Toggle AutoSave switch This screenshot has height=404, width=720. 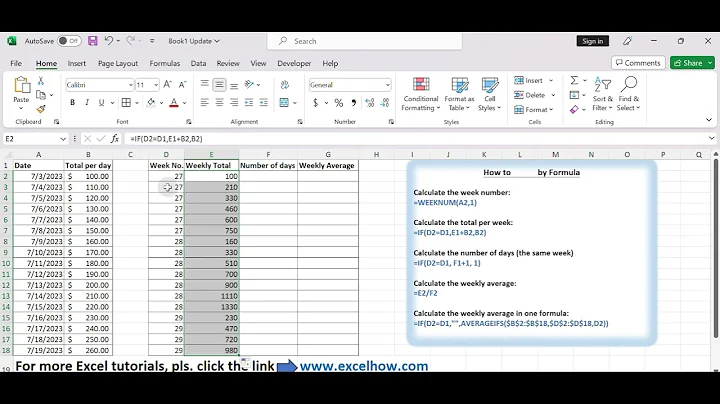coord(69,41)
